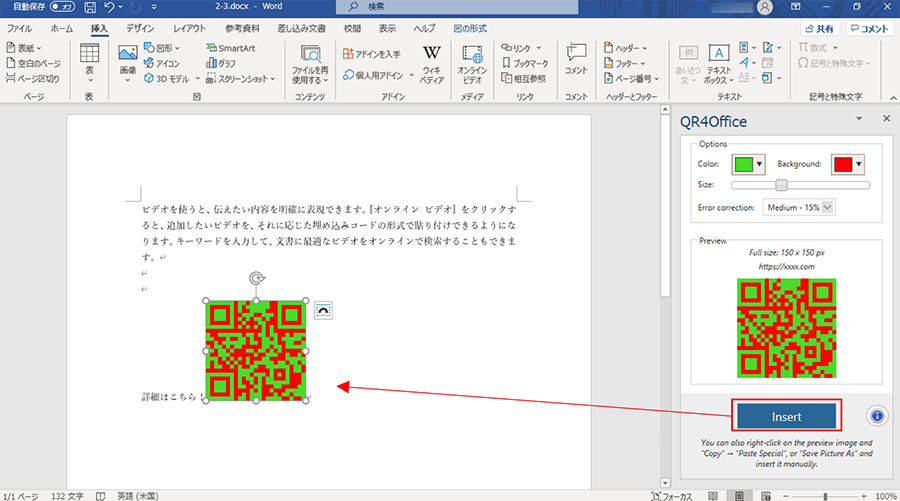The height and width of the screenshot is (501, 900).
Task: Open Customize Quick Access Toolbar dropdown
Action: coord(154,7)
